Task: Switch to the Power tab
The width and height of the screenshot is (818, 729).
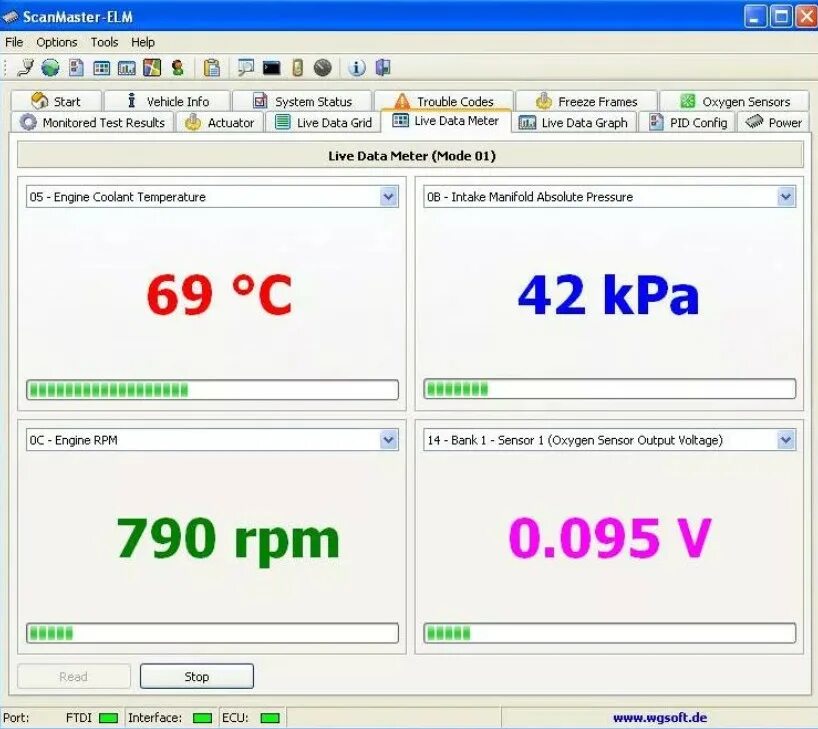Action: (x=773, y=123)
